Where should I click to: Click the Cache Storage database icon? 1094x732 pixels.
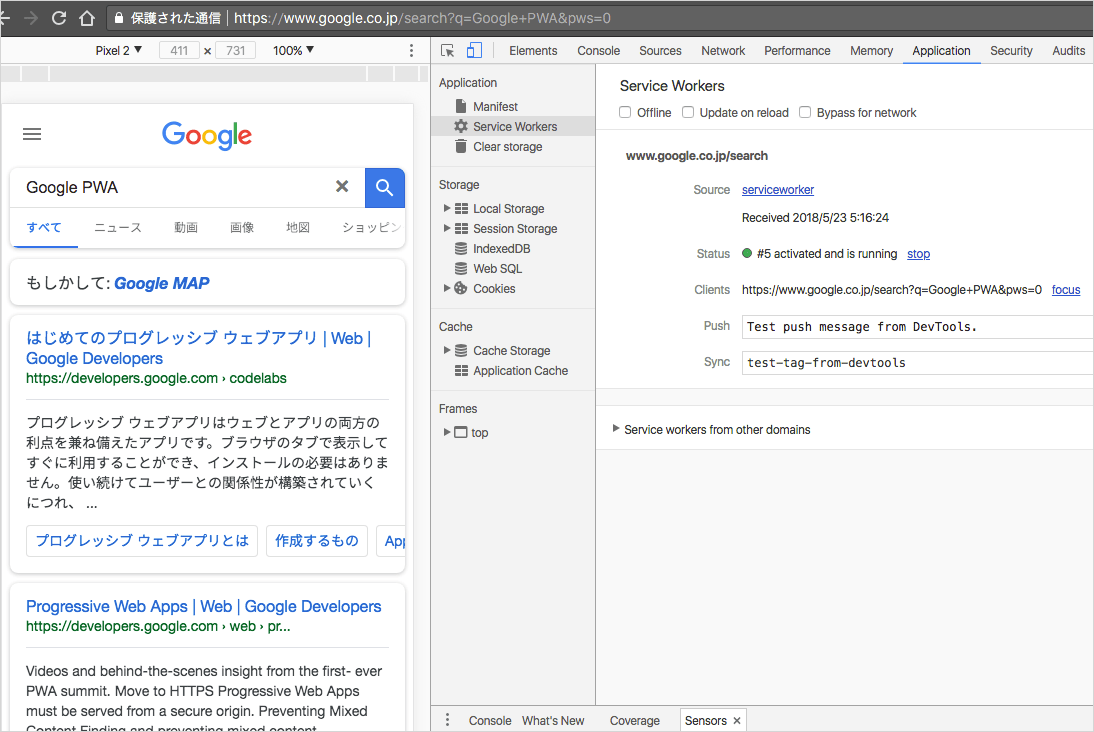460,350
